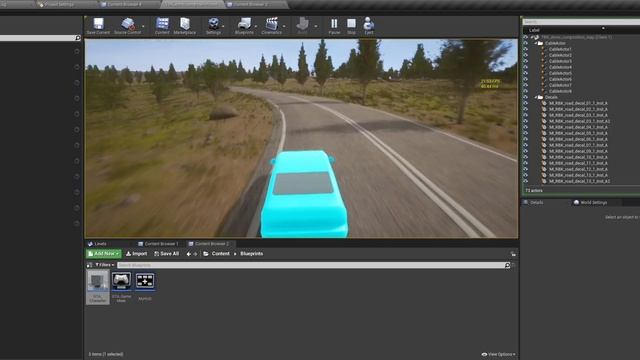Open the Settings dropdown arrow
This screenshot has height=360, width=640.
[224, 26]
